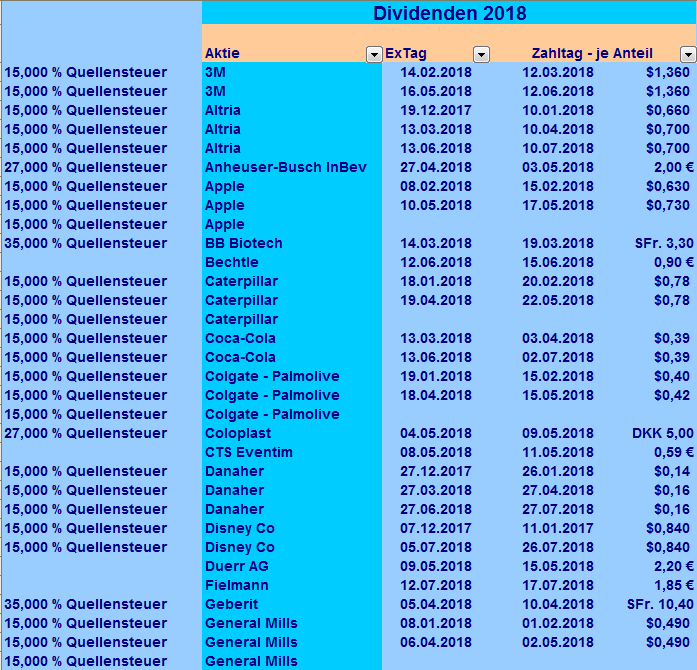Click the ExTag date 18.01.2018
The width and height of the screenshot is (697, 670).
[436, 281]
